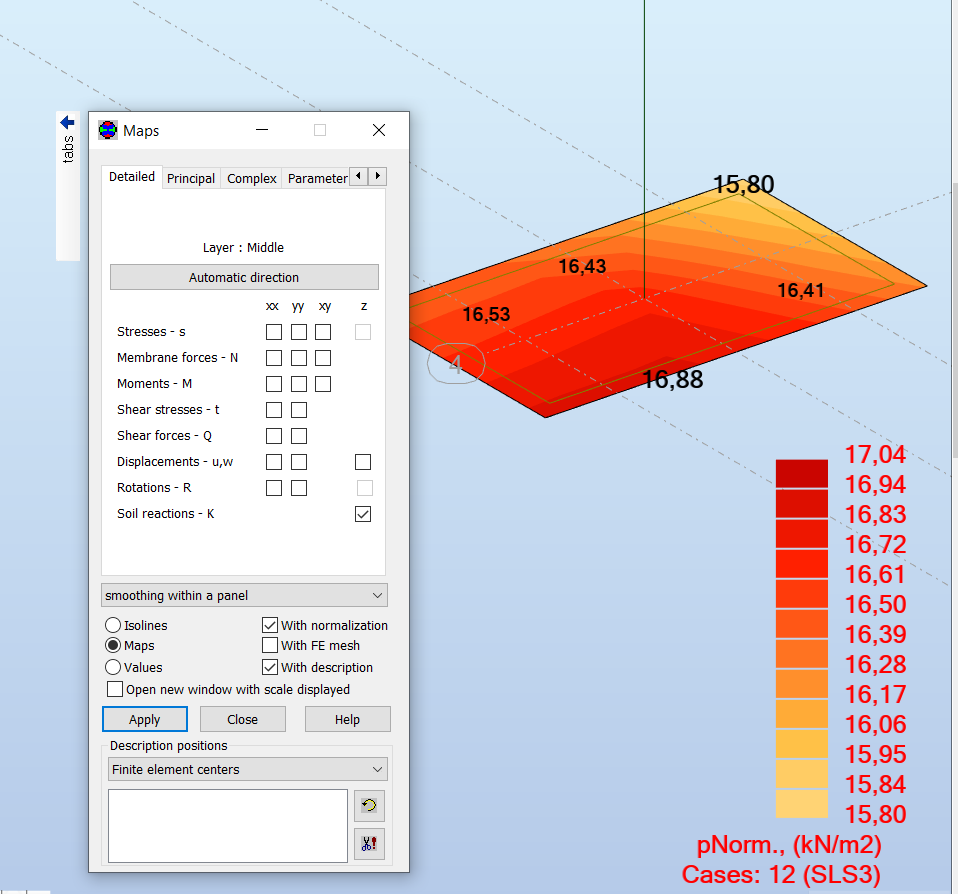Enable With FE mesh
Image resolution: width=958 pixels, height=894 pixels.
coord(270,645)
